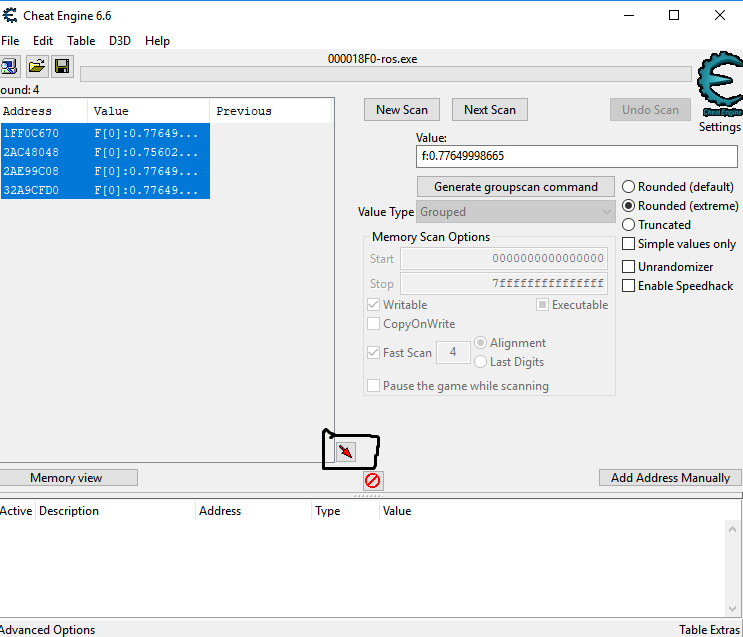This screenshot has height=637, width=743.
Task: Toggle the CopyOnWrite checkbox
Action: [373, 324]
